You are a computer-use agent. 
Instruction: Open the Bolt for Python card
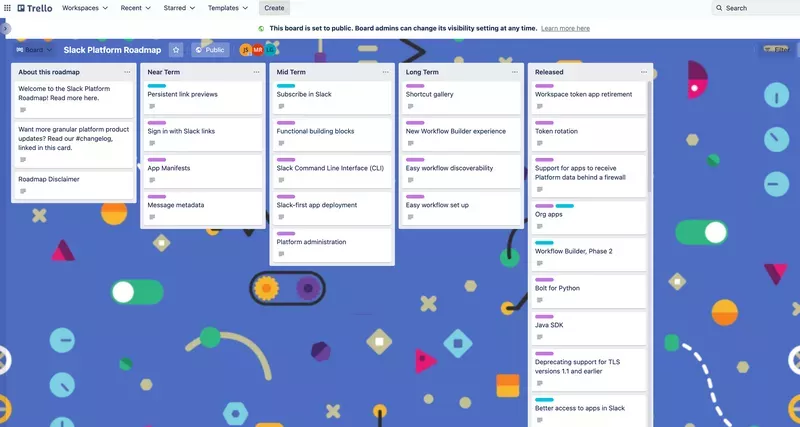point(589,291)
